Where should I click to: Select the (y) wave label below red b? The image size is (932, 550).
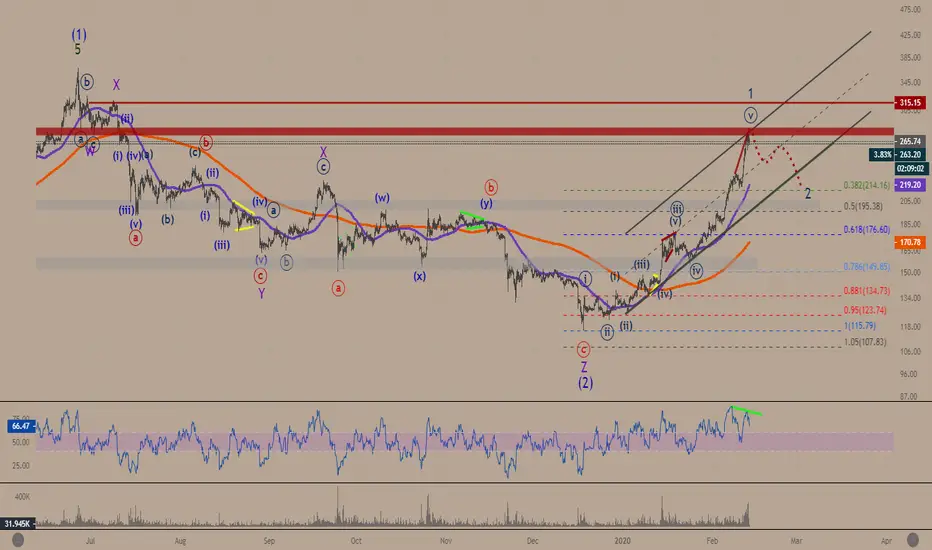click(486, 203)
